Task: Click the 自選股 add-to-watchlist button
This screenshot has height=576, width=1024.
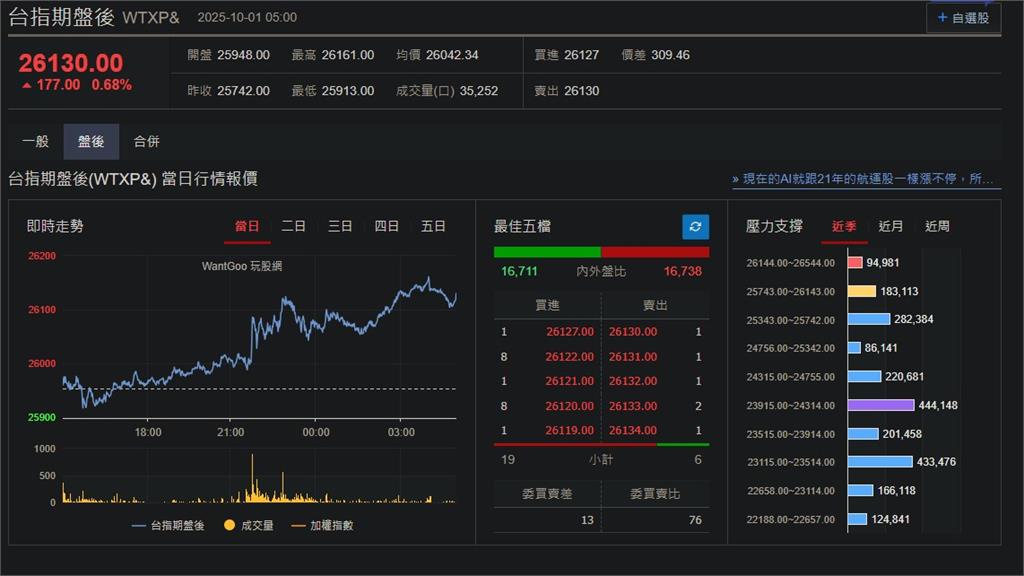Action: (x=962, y=17)
